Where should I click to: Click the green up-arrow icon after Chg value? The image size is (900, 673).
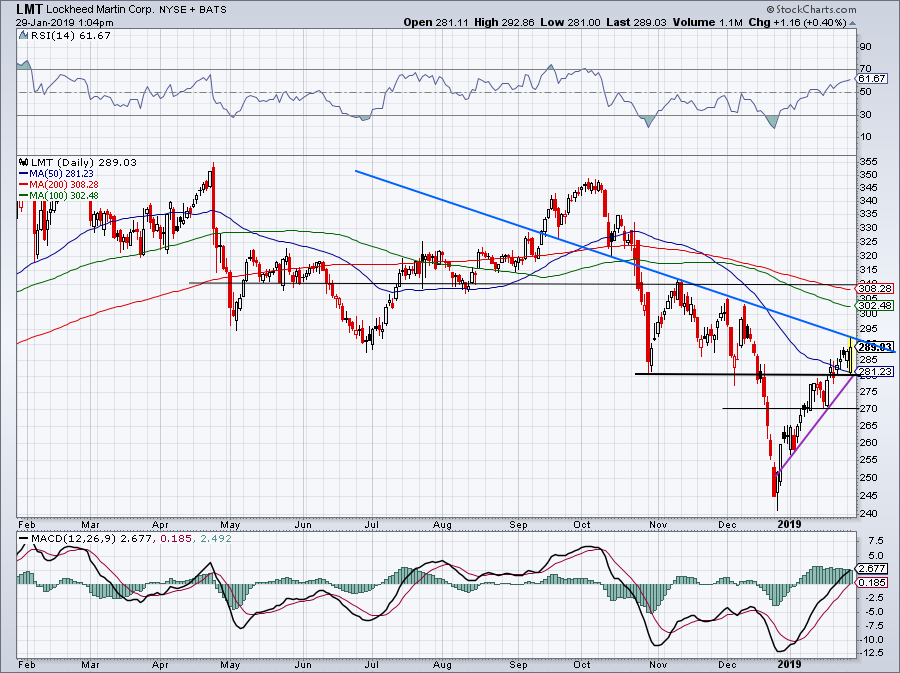click(852, 23)
